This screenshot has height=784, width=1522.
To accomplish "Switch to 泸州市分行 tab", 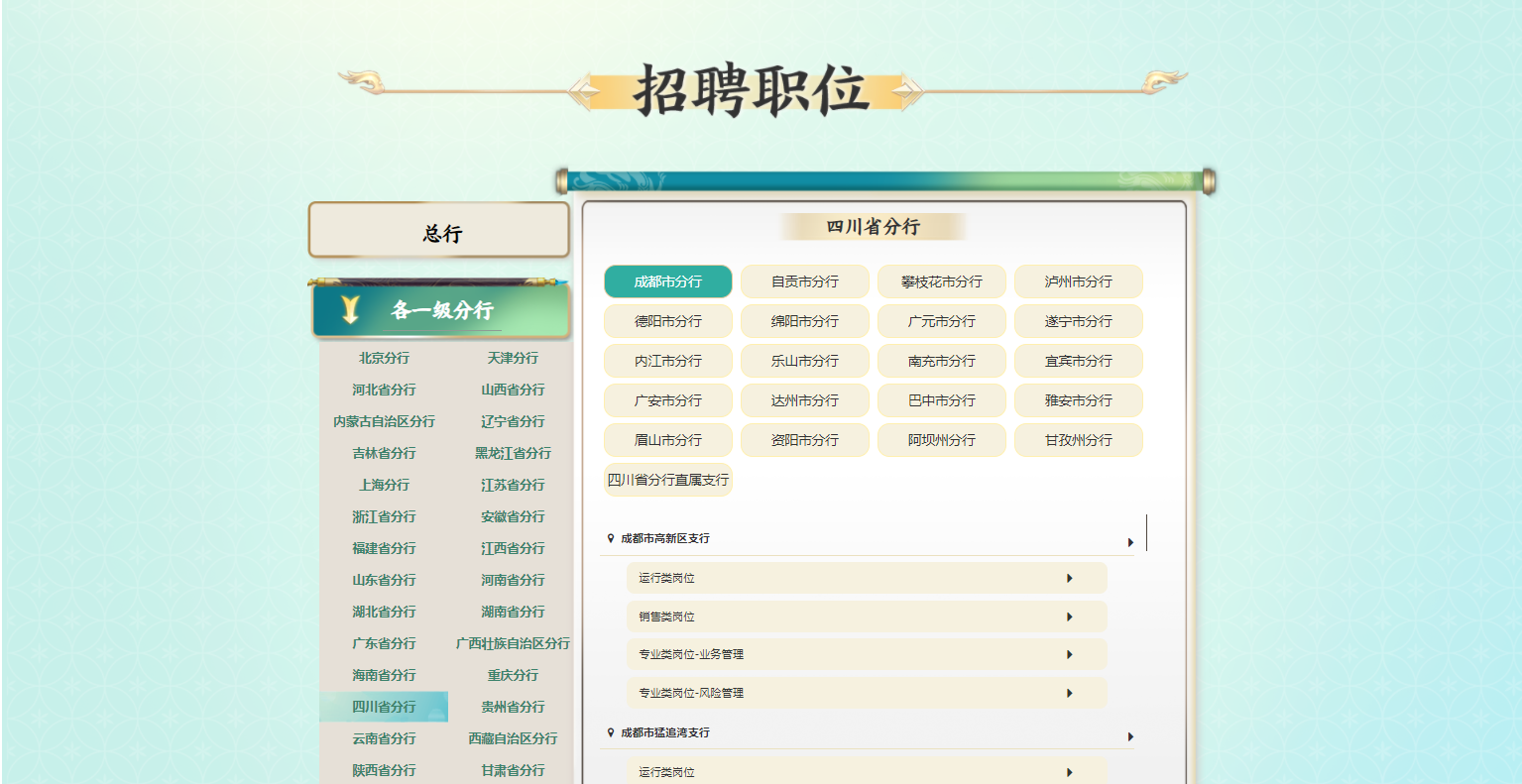I will click(1079, 281).
